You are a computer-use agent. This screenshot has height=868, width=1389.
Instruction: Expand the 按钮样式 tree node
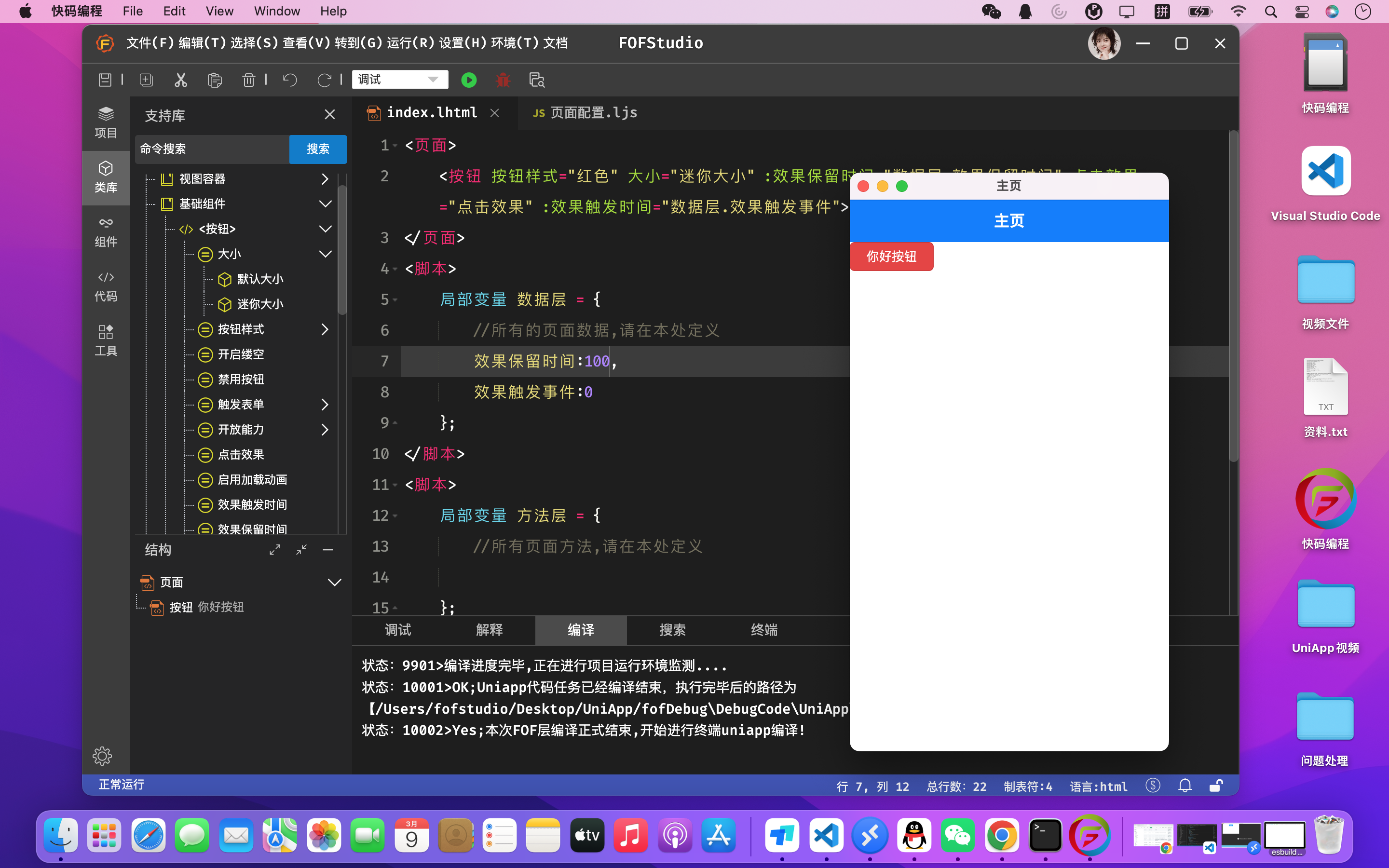(325, 329)
